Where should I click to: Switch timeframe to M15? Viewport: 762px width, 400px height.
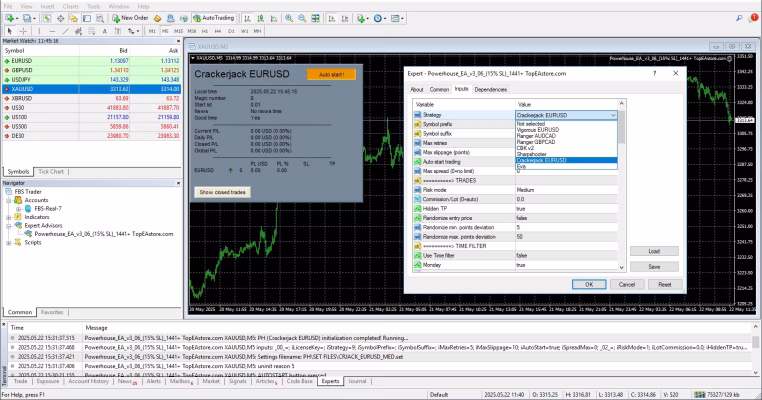point(178,31)
